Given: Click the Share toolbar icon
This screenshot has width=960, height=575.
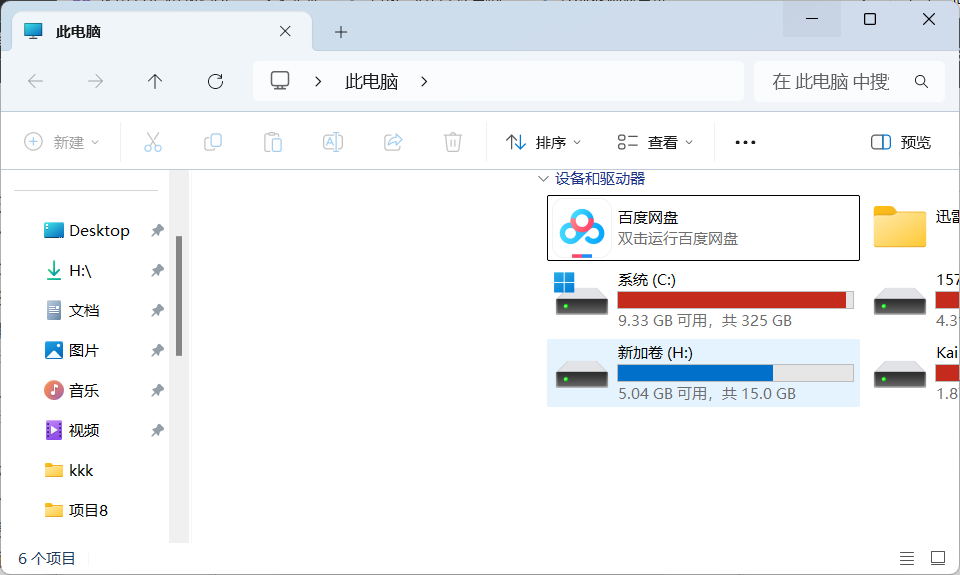Looking at the screenshot, I should tap(392, 142).
